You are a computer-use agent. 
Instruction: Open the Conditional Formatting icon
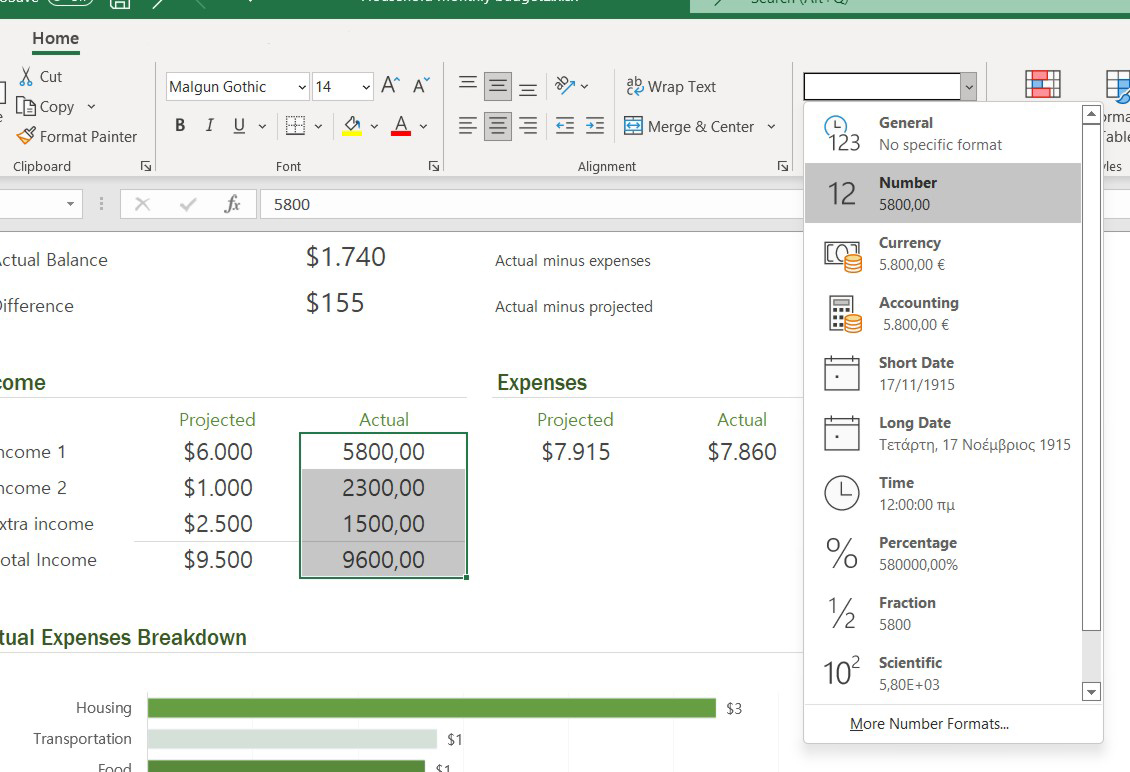point(1043,84)
